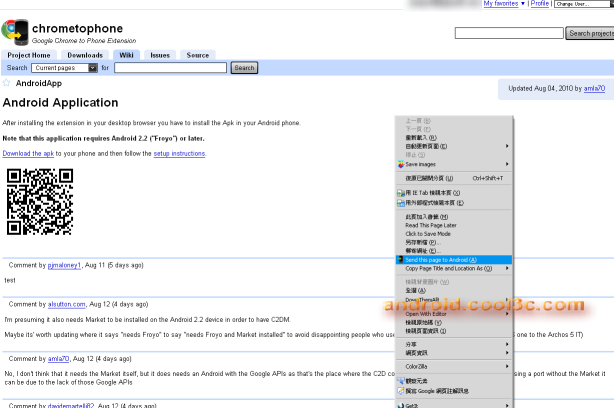Click the QR code image
The height and width of the screenshot is (408, 614).
pyautogui.click(x=40, y=202)
